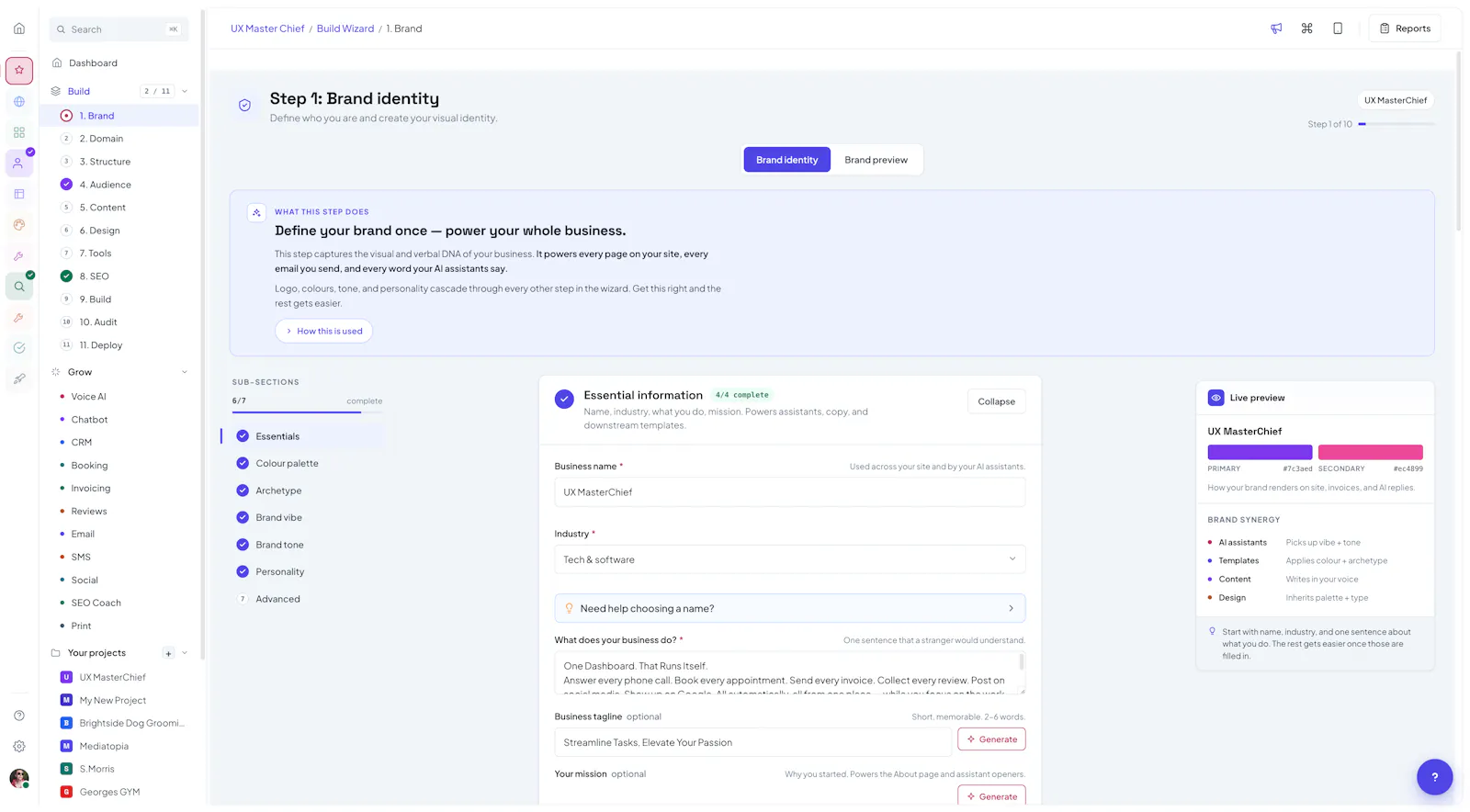Click the command key icon in top bar

1306,28
